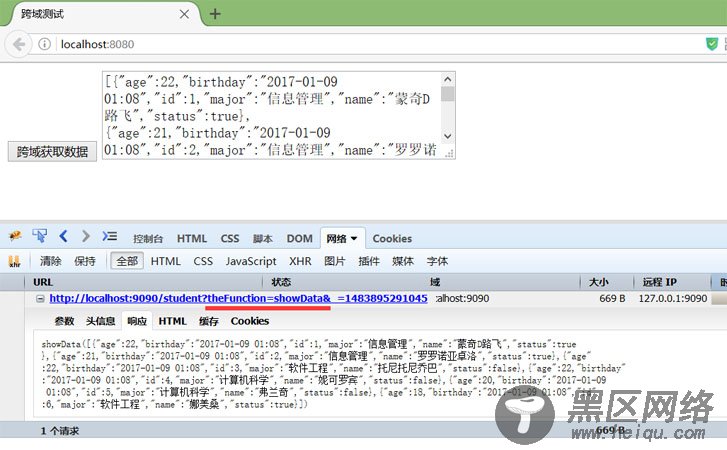Viewport: 727px width, 450px height.
Task: Click the Firebug forward arrow
Action: pyautogui.click(x=86, y=236)
